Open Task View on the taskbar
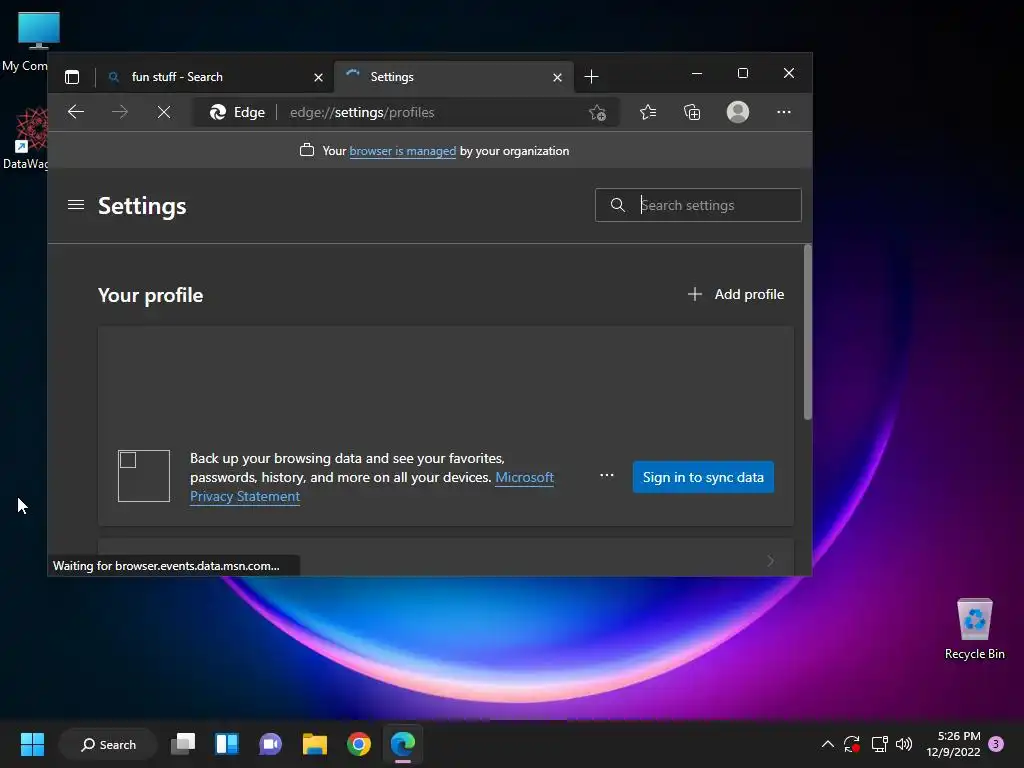 (183, 744)
